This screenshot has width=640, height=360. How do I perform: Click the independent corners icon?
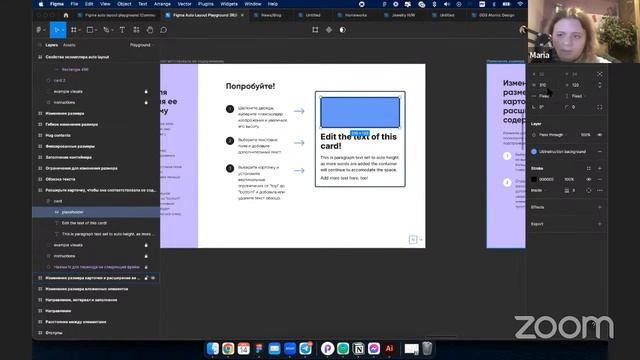click(600, 107)
